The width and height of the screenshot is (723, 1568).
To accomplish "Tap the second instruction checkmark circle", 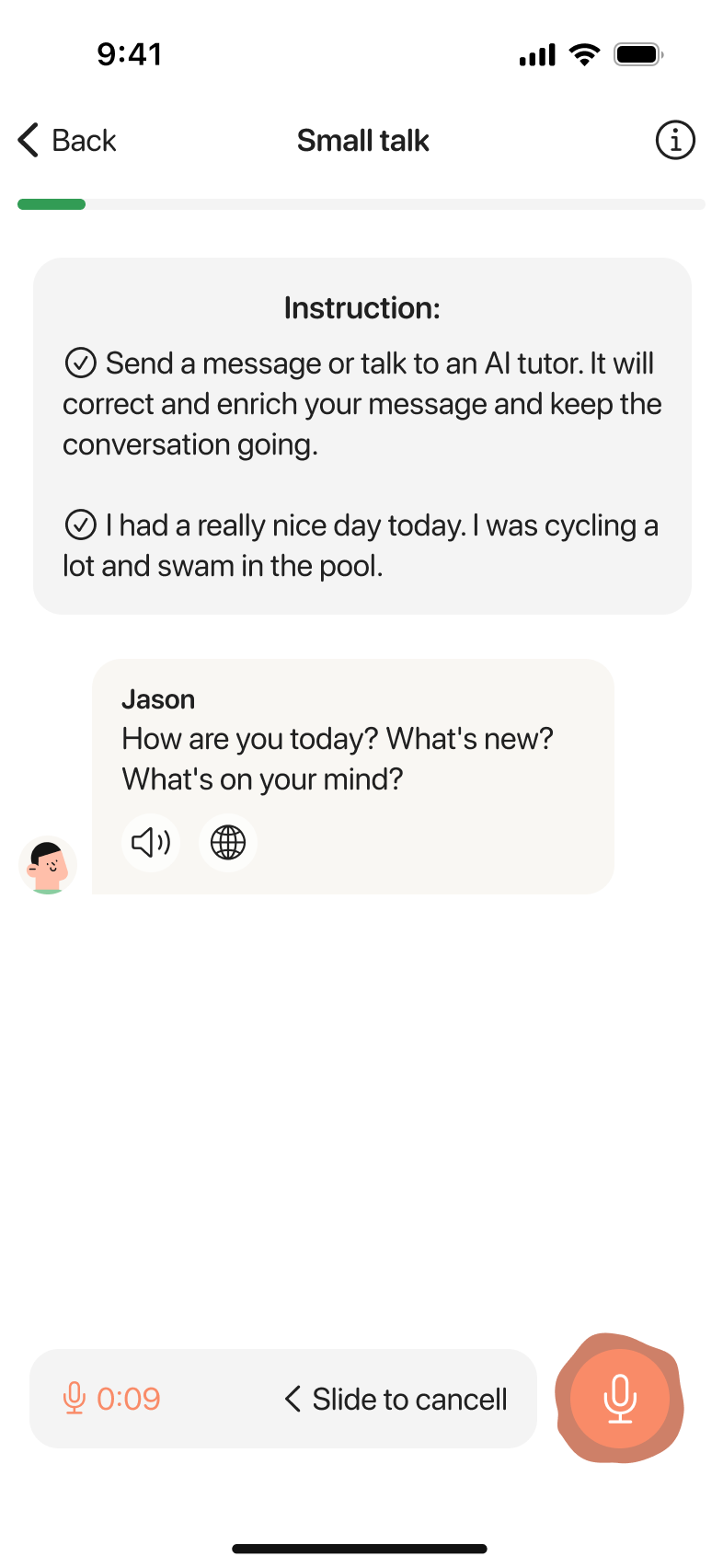I will 81,525.
